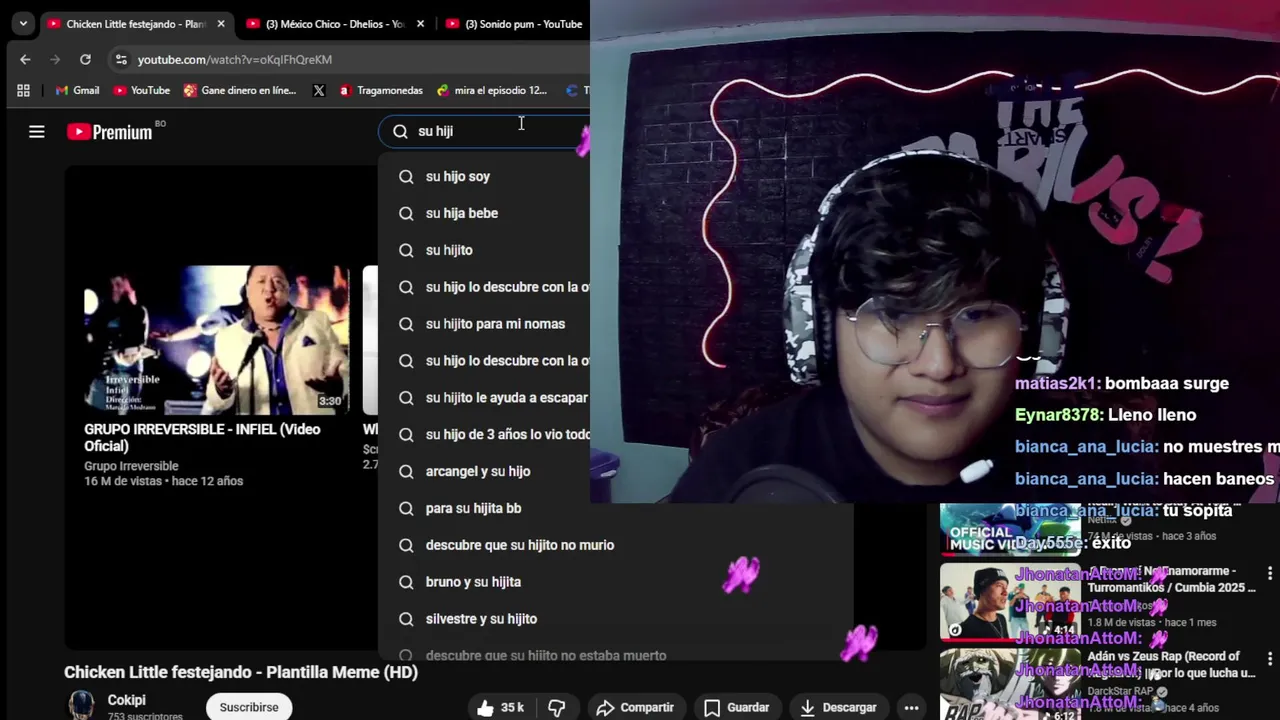Click search icon beside 'arcangel y su hijo'
The height and width of the screenshot is (720, 1280).
click(x=406, y=471)
